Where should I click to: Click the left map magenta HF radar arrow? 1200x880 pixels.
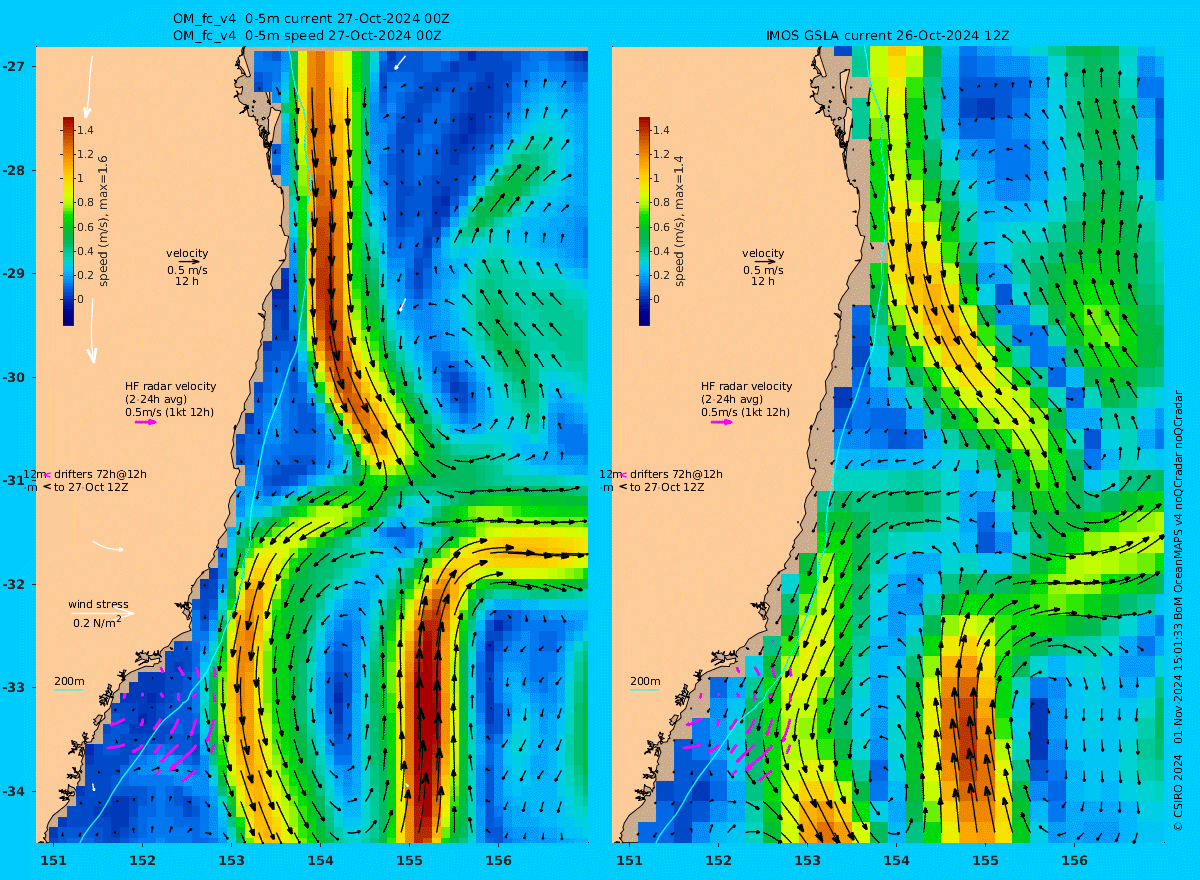click(146, 422)
